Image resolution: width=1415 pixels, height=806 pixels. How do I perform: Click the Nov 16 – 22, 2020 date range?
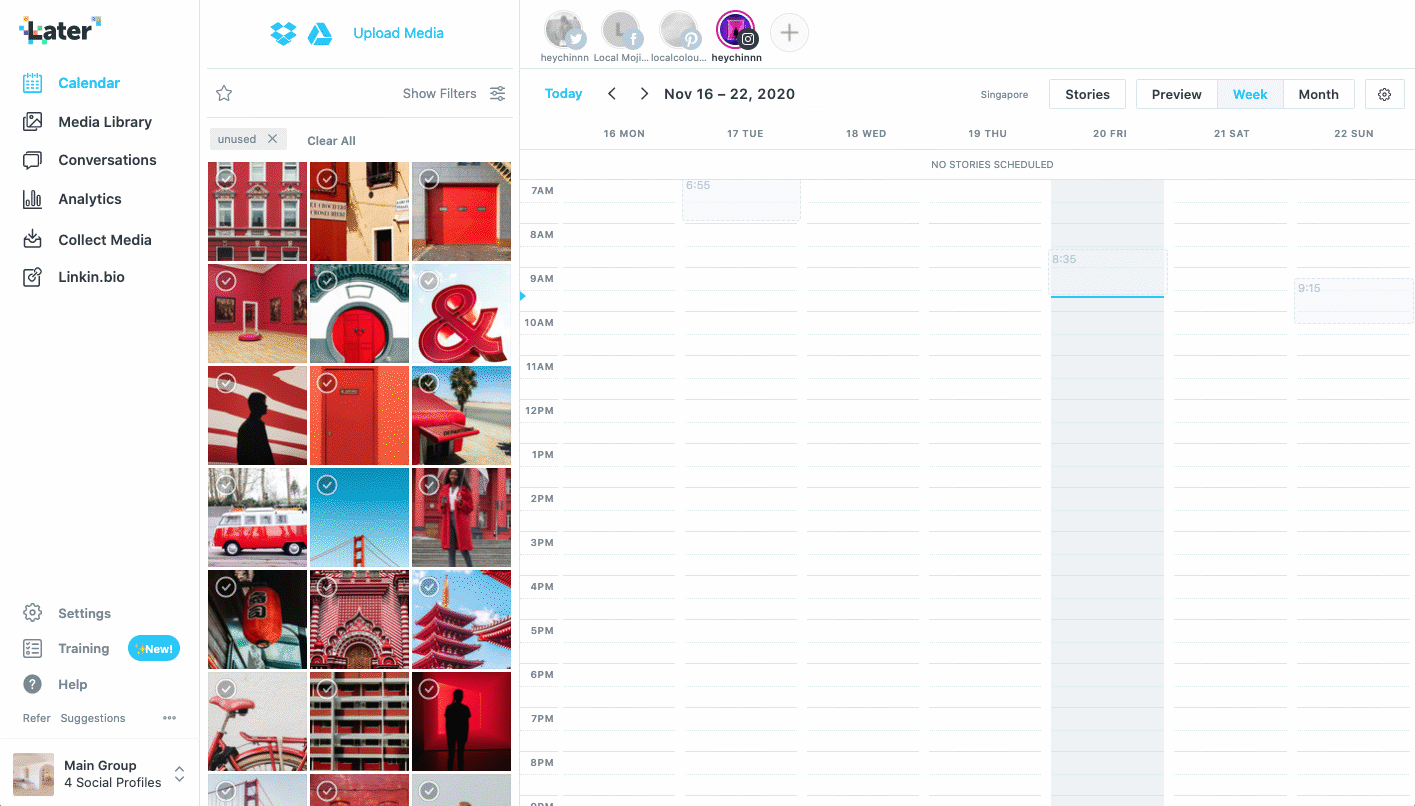point(730,94)
